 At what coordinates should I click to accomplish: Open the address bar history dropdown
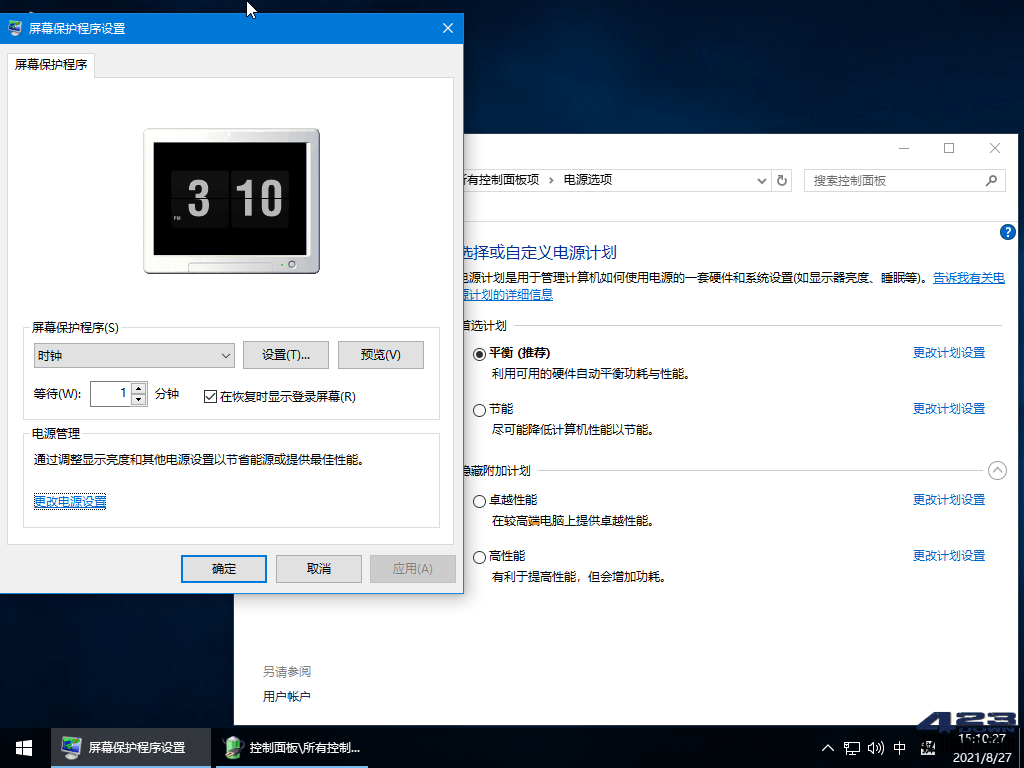tap(763, 180)
